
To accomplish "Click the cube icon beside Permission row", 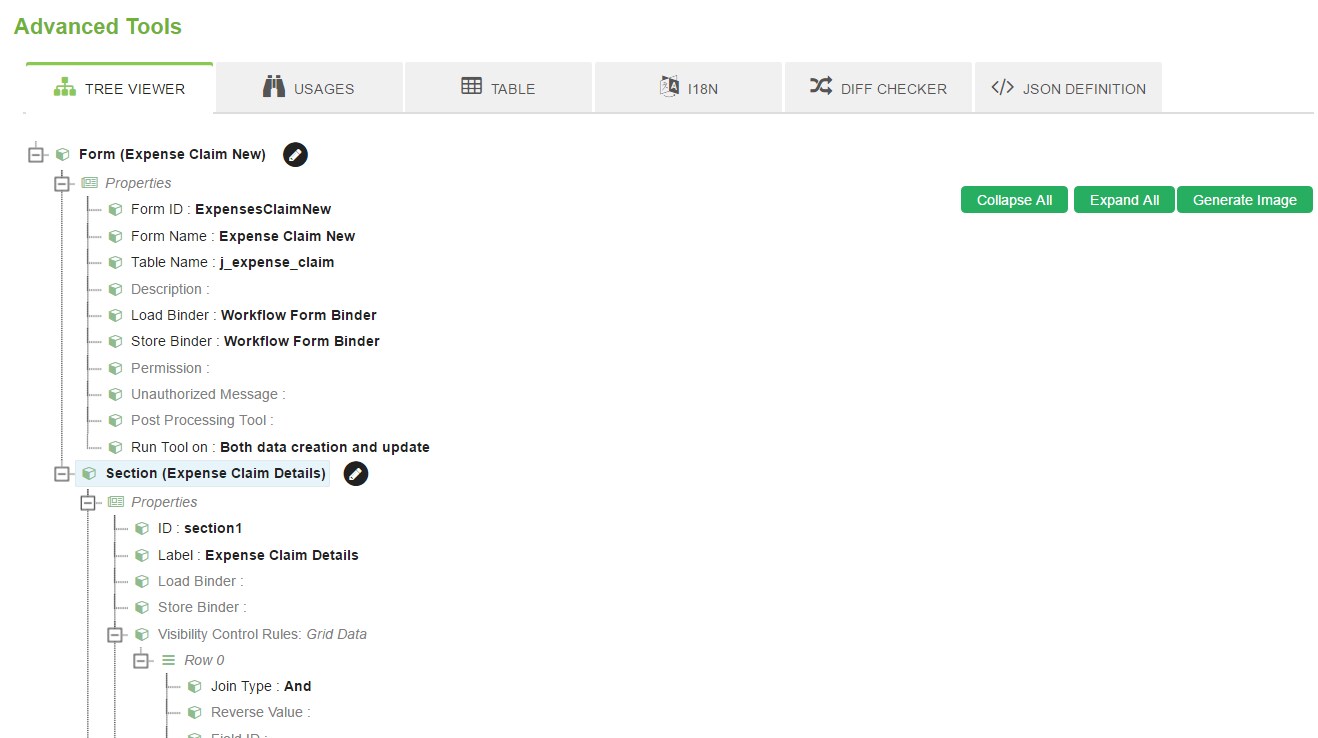I will pyautogui.click(x=115, y=368).
